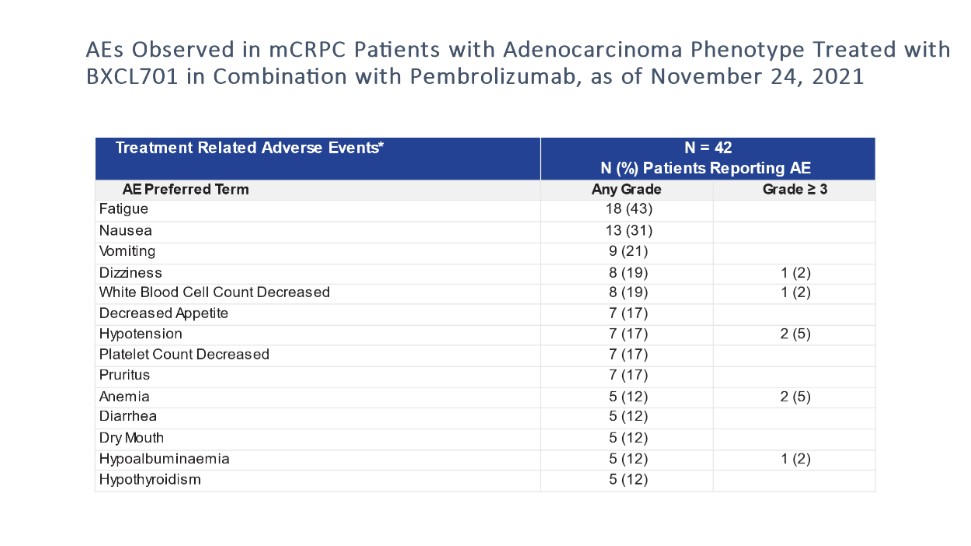Select the Vomiting row label
971x546 pixels.
pyautogui.click(x=127, y=251)
